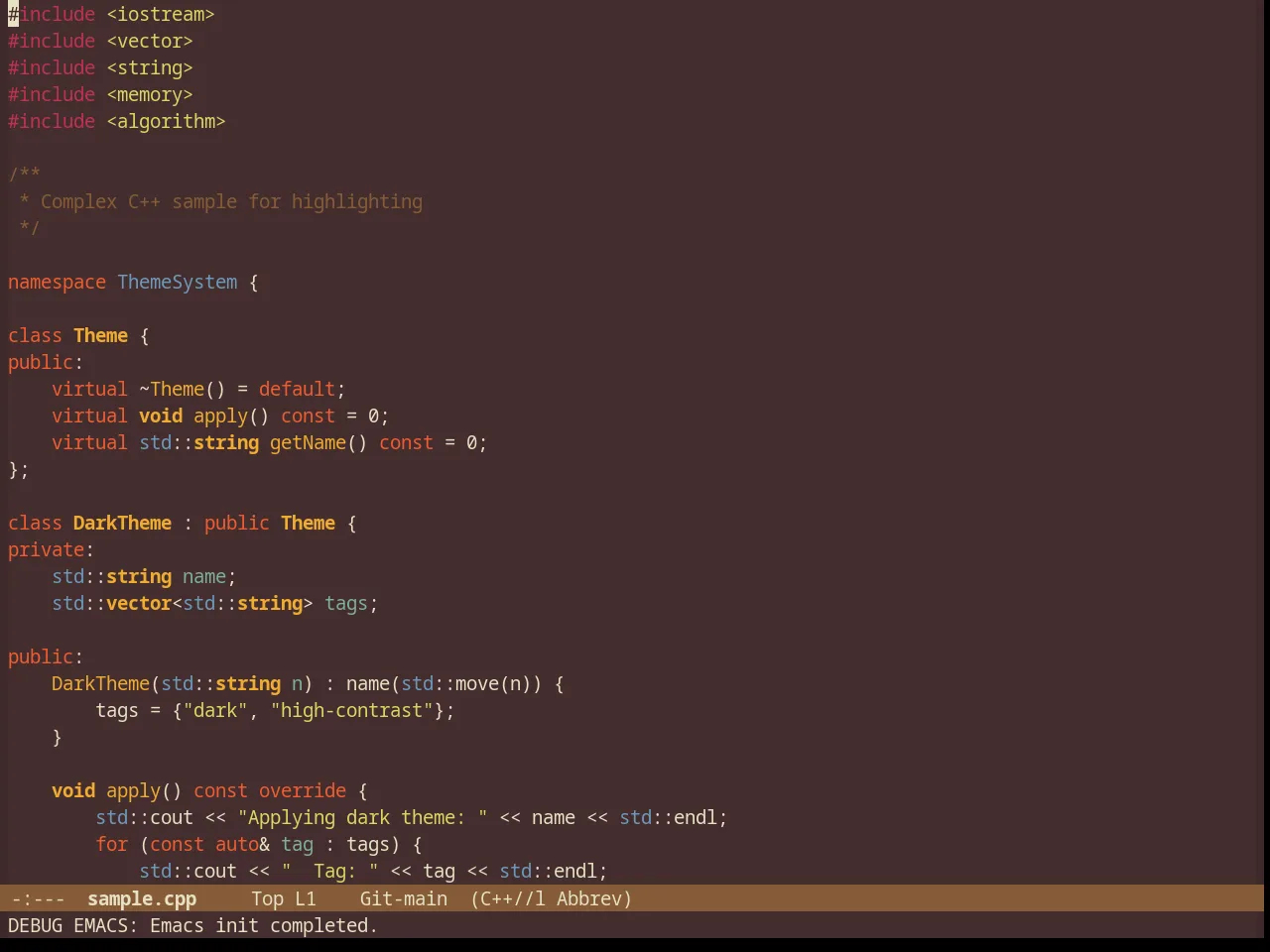Click on 'name;' member variable declaration

click(x=209, y=576)
